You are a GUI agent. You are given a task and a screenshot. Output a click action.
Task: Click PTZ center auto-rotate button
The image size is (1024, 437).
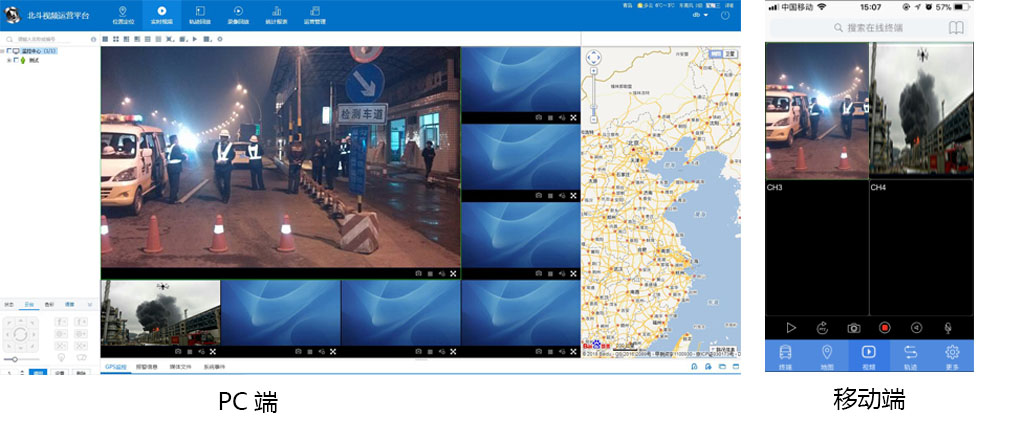[x=20, y=334]
